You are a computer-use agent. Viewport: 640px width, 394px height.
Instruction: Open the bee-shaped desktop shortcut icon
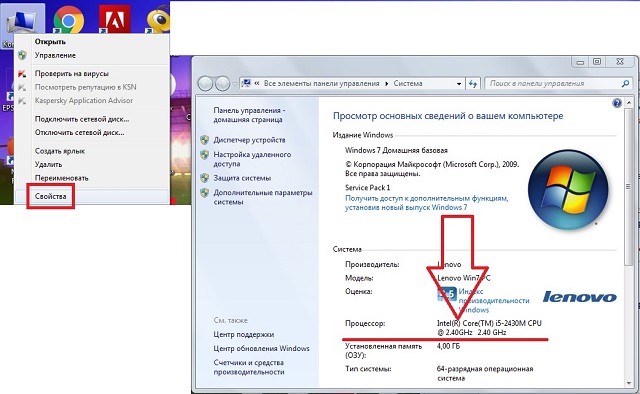click(159, 20)
